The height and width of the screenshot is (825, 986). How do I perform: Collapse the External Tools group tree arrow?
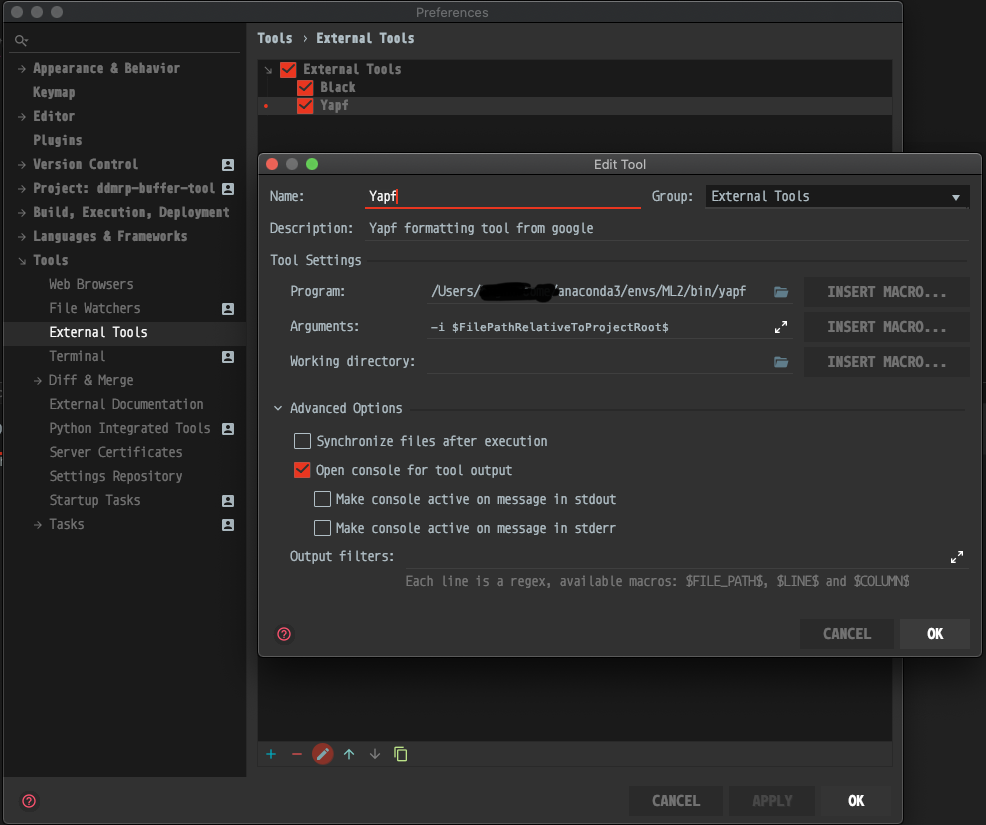[x=269, y=70]
